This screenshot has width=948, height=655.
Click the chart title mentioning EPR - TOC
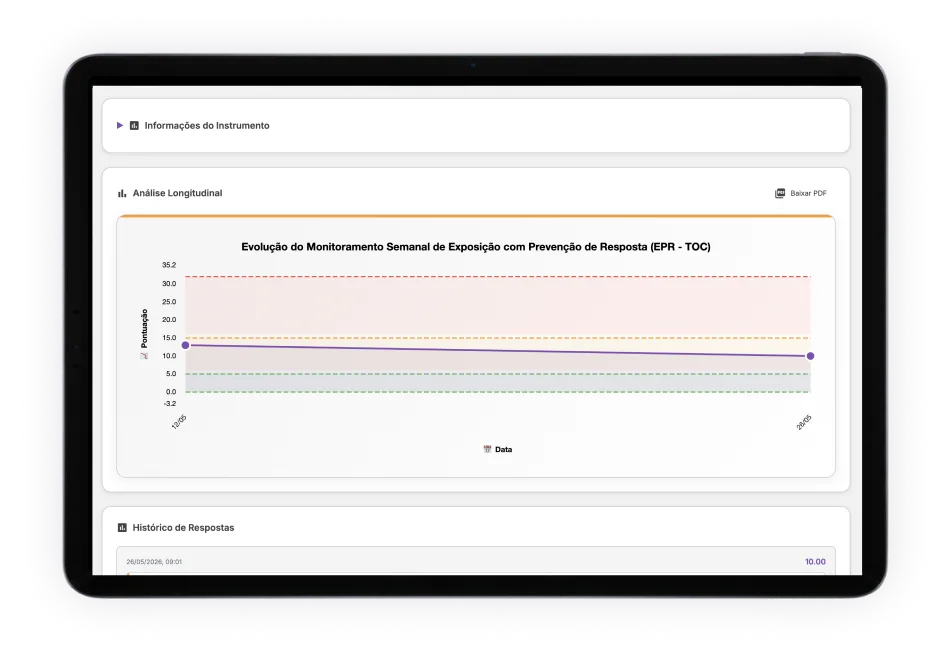(476, 247)
